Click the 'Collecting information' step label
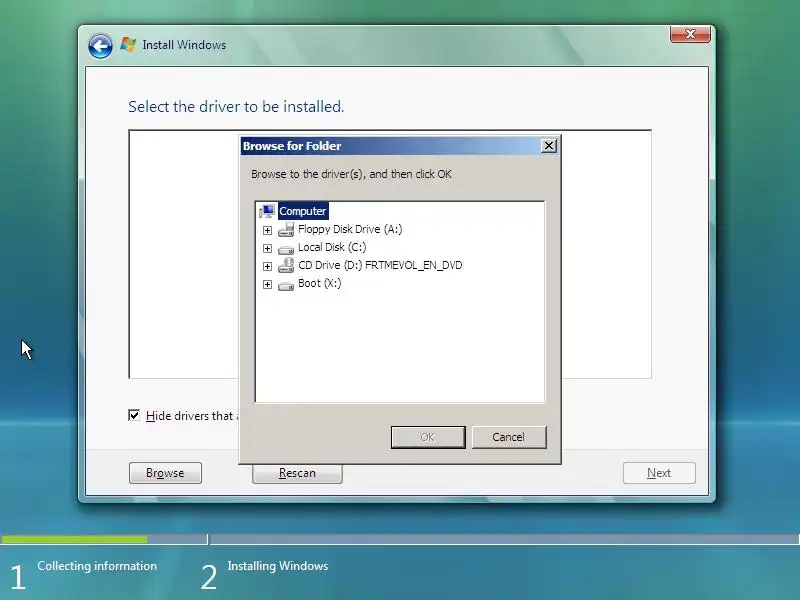 [97, 566]
